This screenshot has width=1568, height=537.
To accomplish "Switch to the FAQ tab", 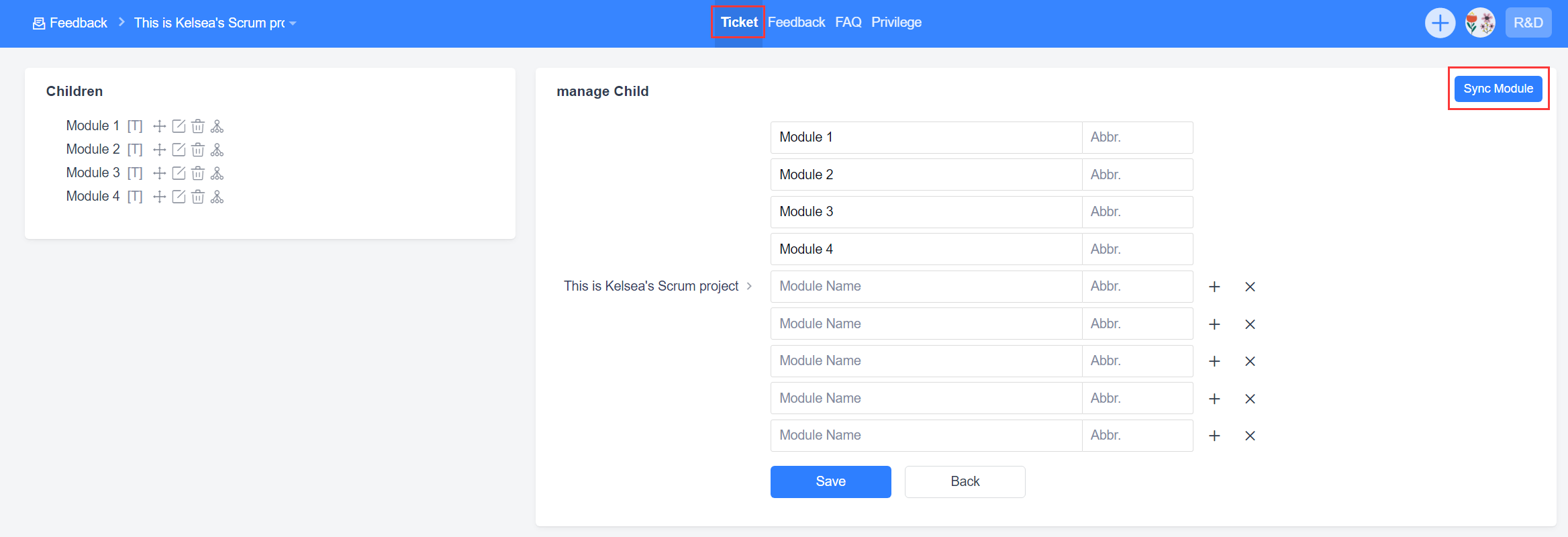I will tap(848, 22).
